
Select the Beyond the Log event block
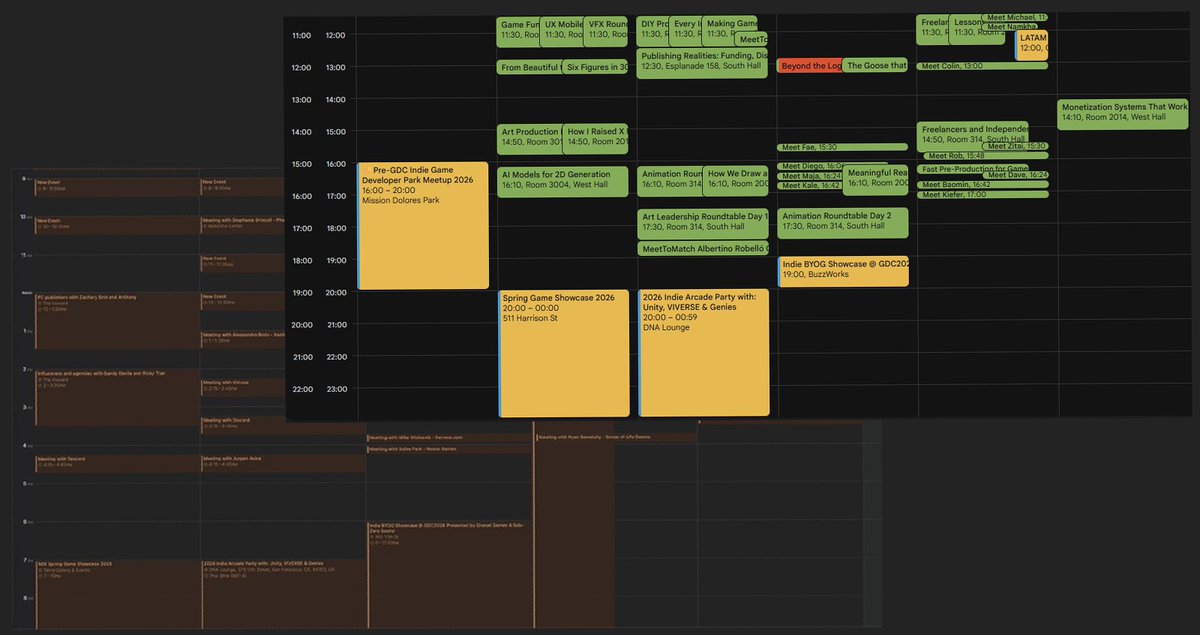[x=810, y=65]
